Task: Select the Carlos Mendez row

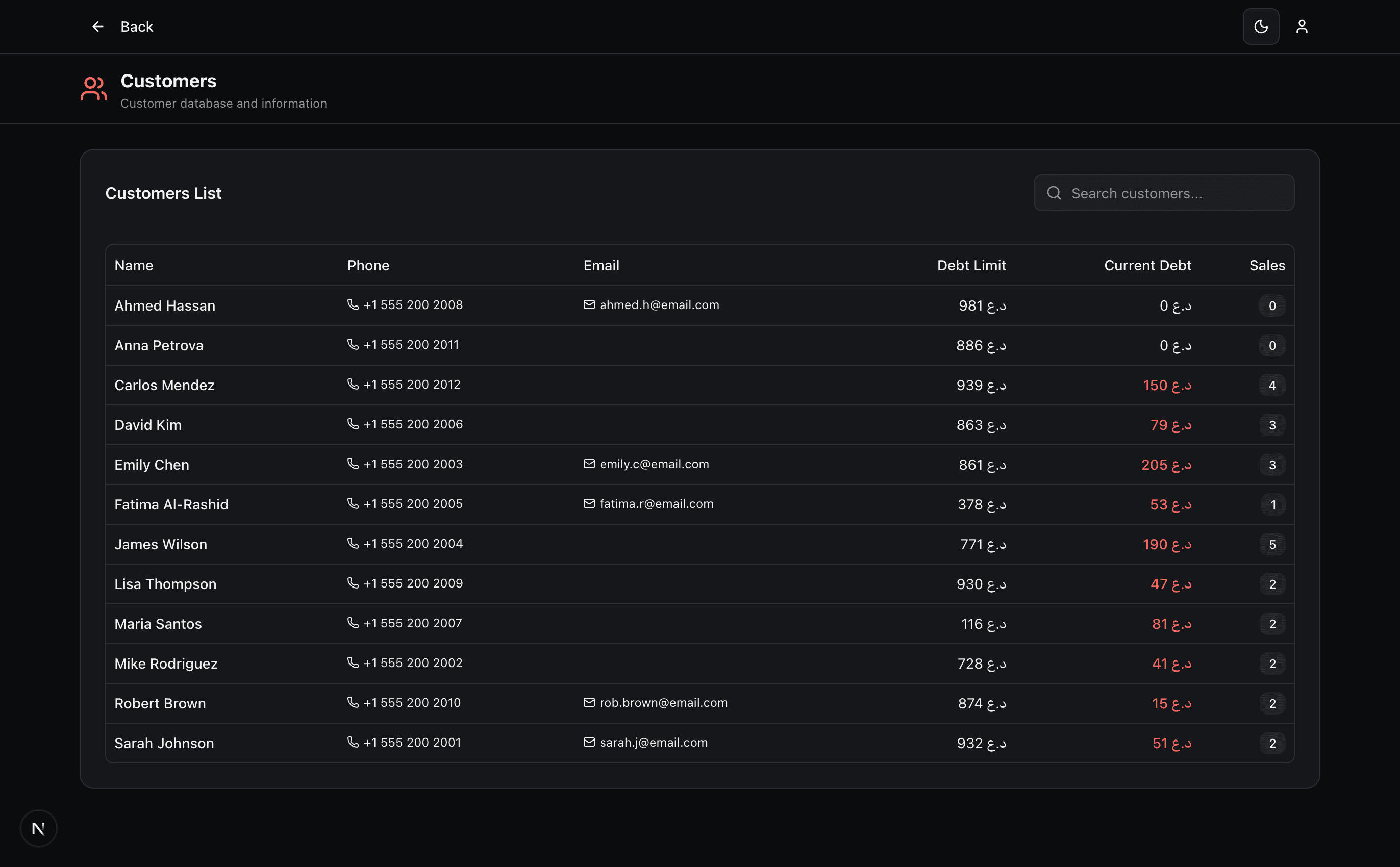Action: (x=164, y=386)
